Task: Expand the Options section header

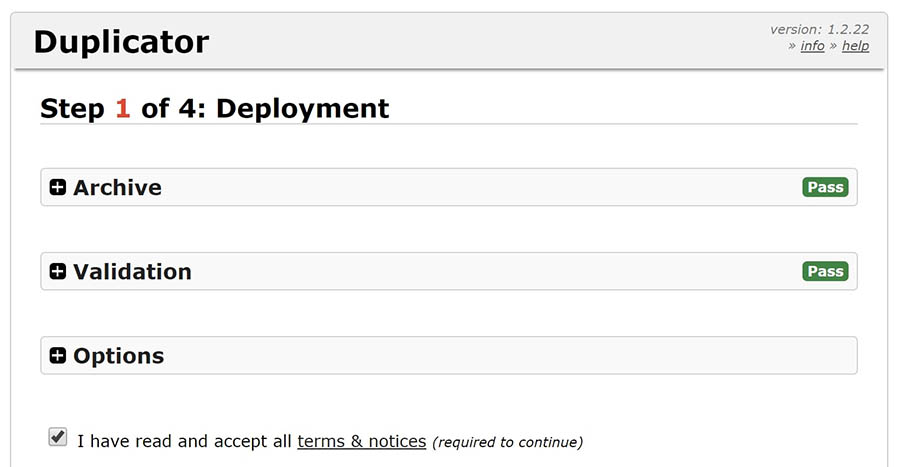Action: (x=449, y=356)
